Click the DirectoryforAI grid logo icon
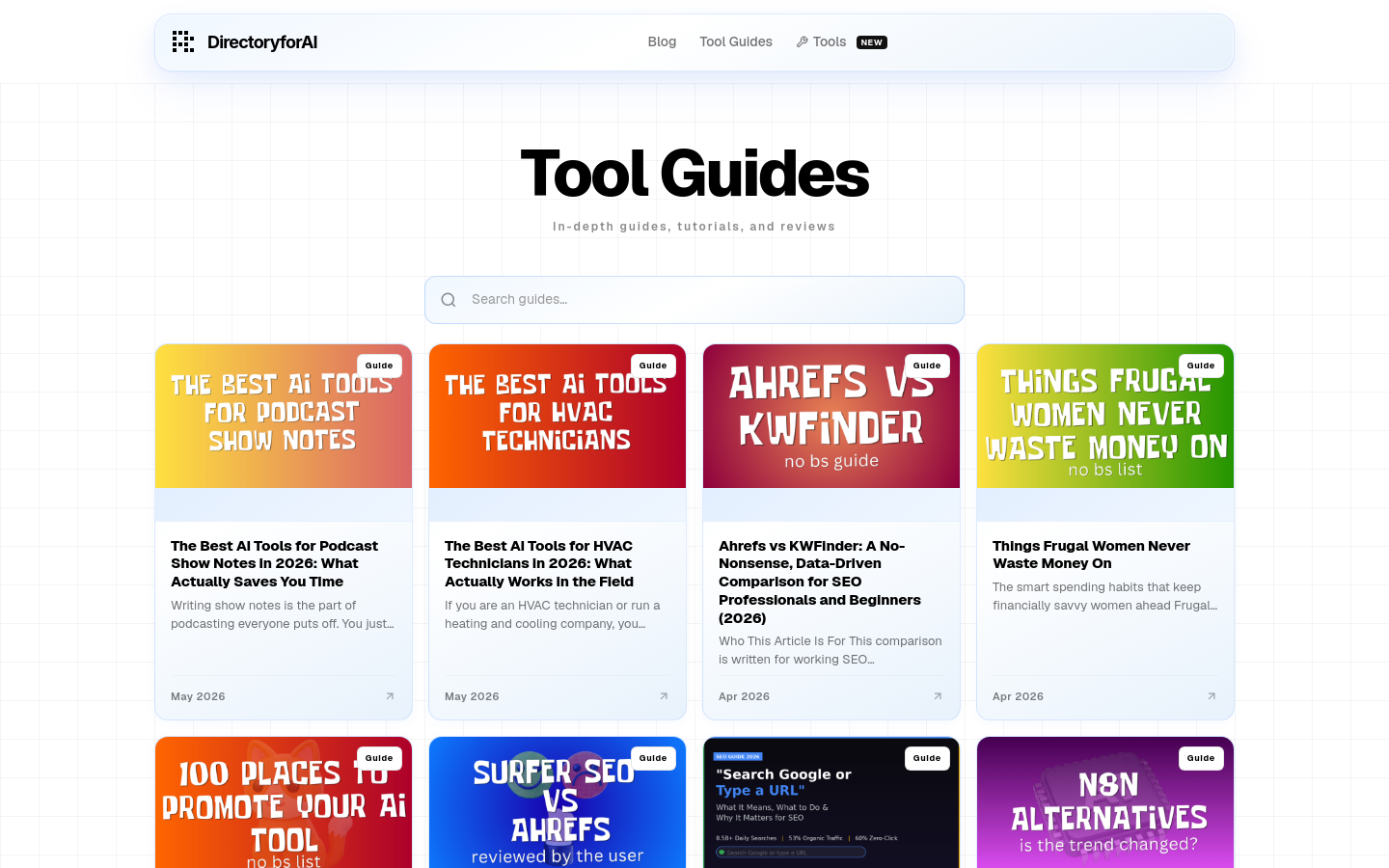 183,41
